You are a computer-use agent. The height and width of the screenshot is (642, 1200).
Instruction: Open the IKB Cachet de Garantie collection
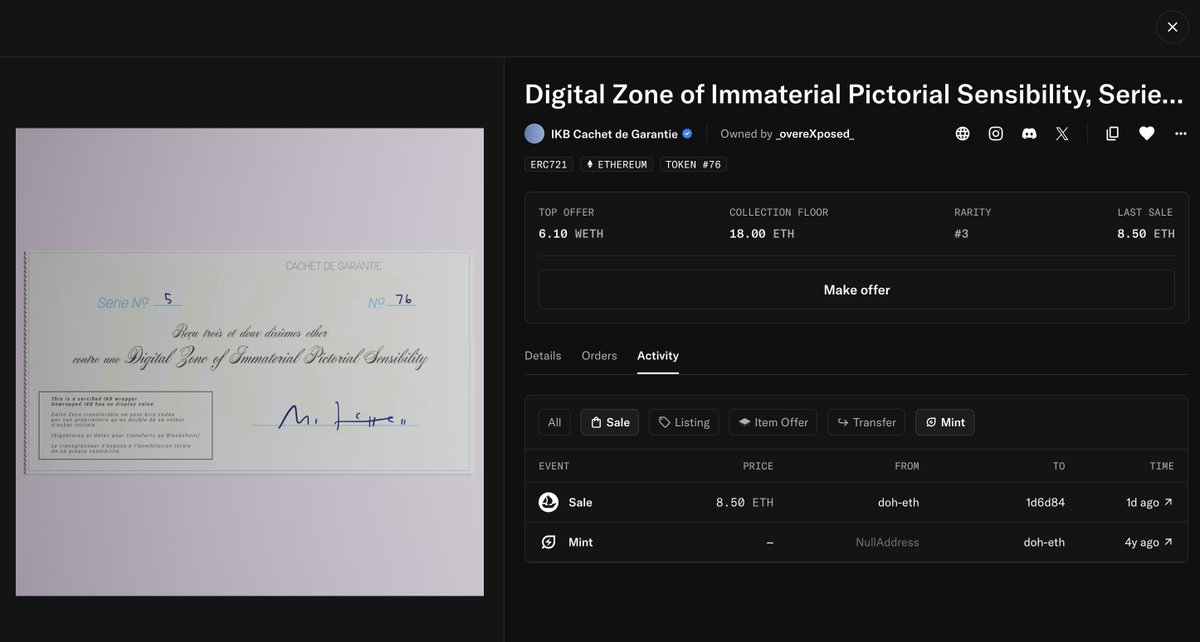coord(614,133)
